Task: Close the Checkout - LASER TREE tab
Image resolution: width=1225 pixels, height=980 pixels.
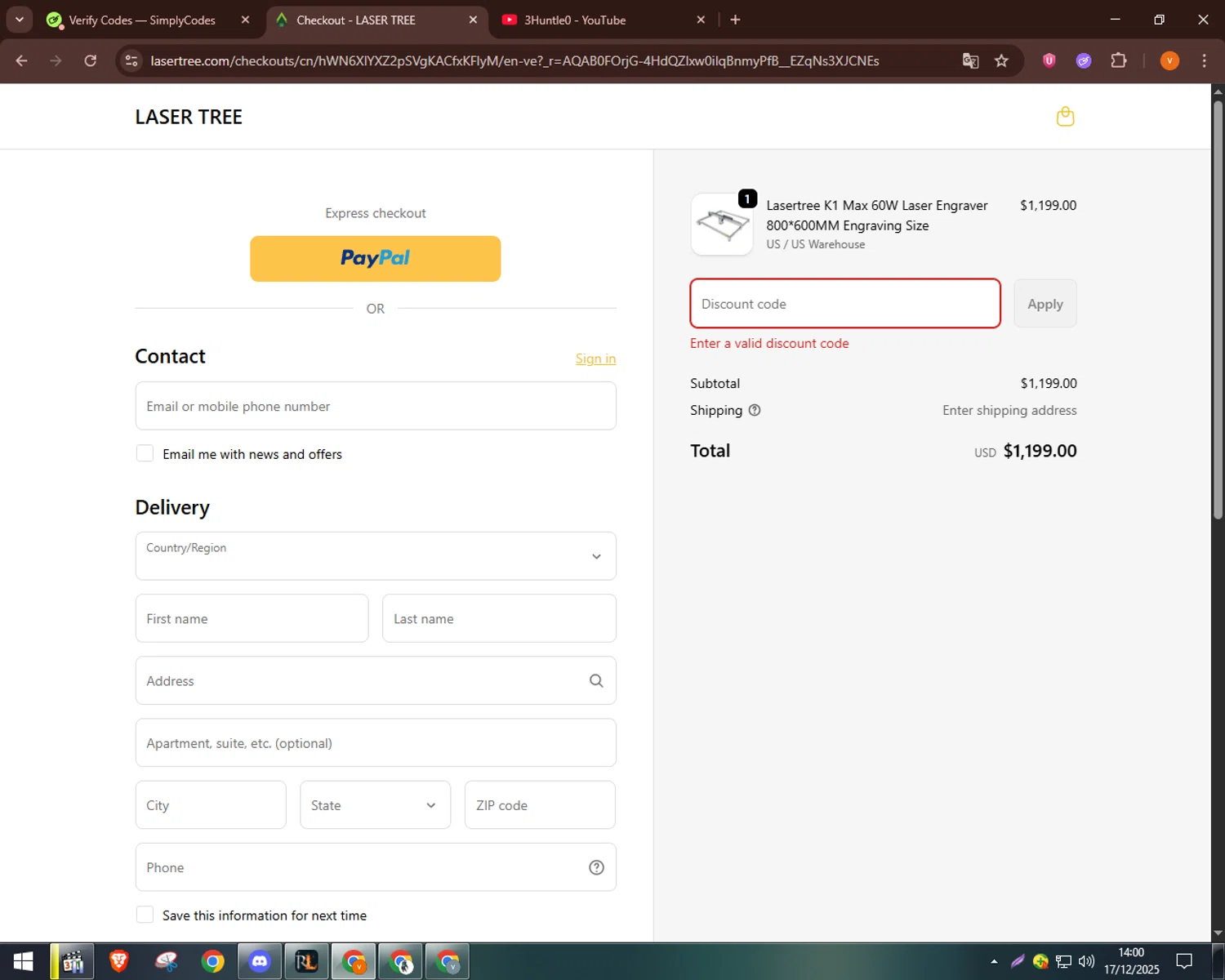Action: [473, 20]
